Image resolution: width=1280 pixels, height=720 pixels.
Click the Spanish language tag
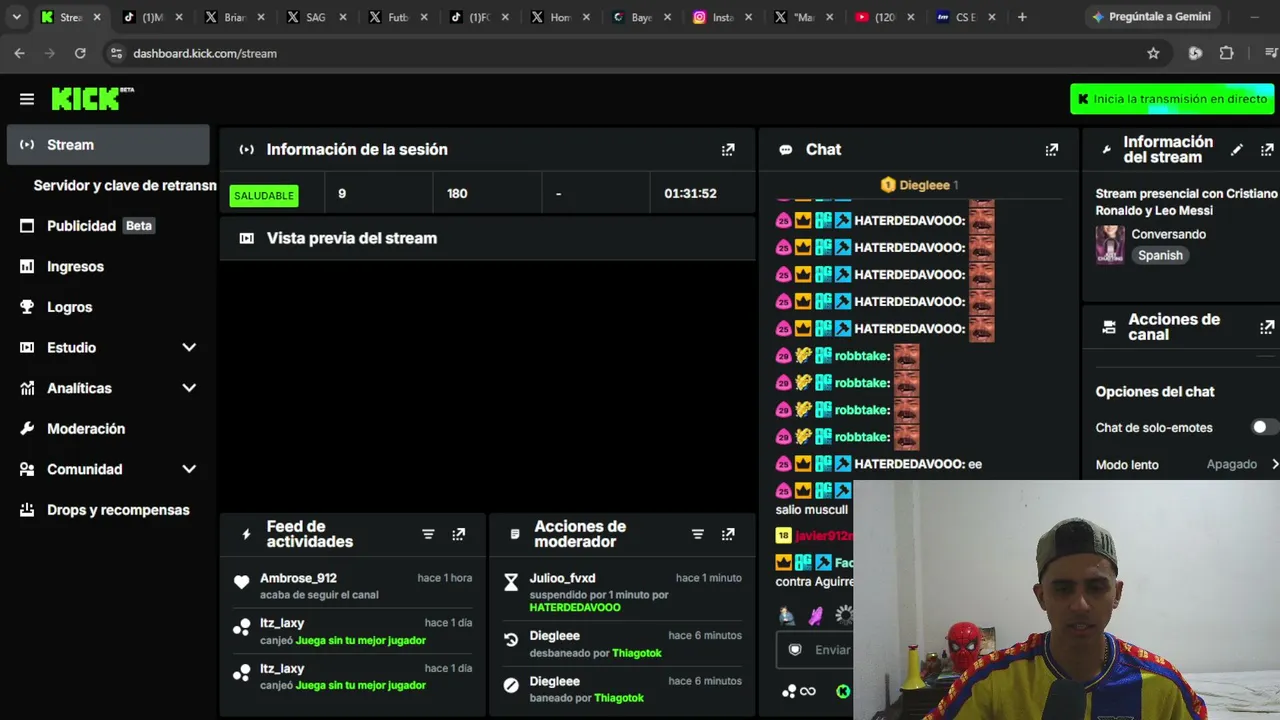pos(1160,255)
